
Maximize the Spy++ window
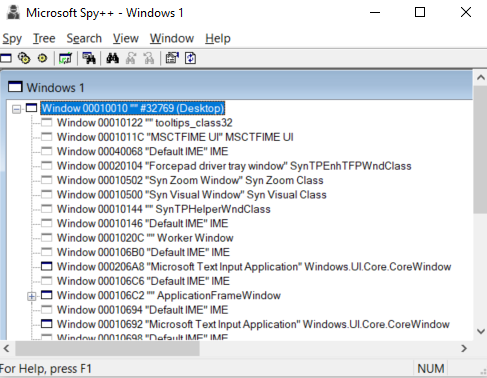coord(420,13)
